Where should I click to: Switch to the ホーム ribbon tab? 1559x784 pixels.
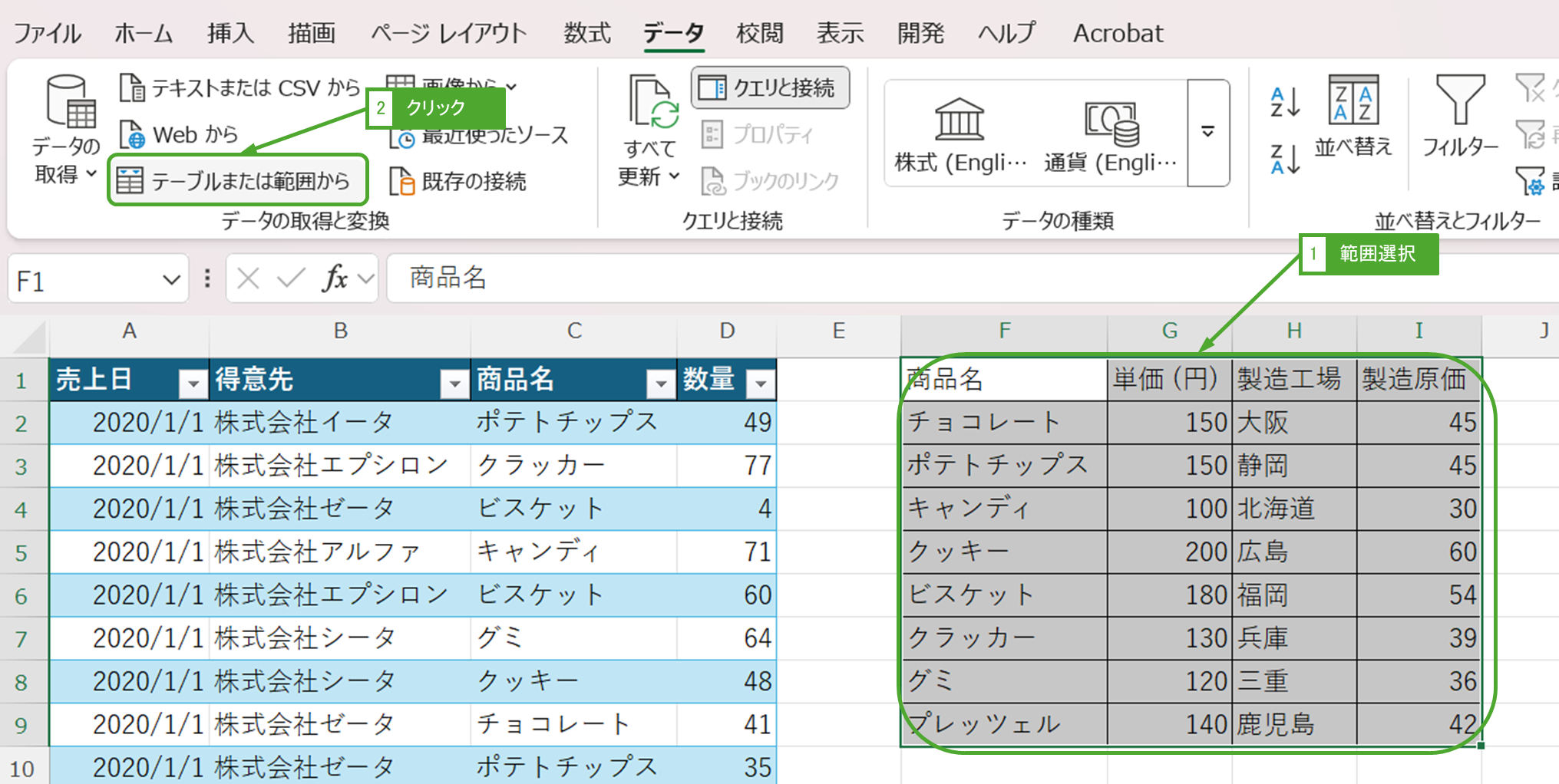pyautogui.click(x=144, y=33)
